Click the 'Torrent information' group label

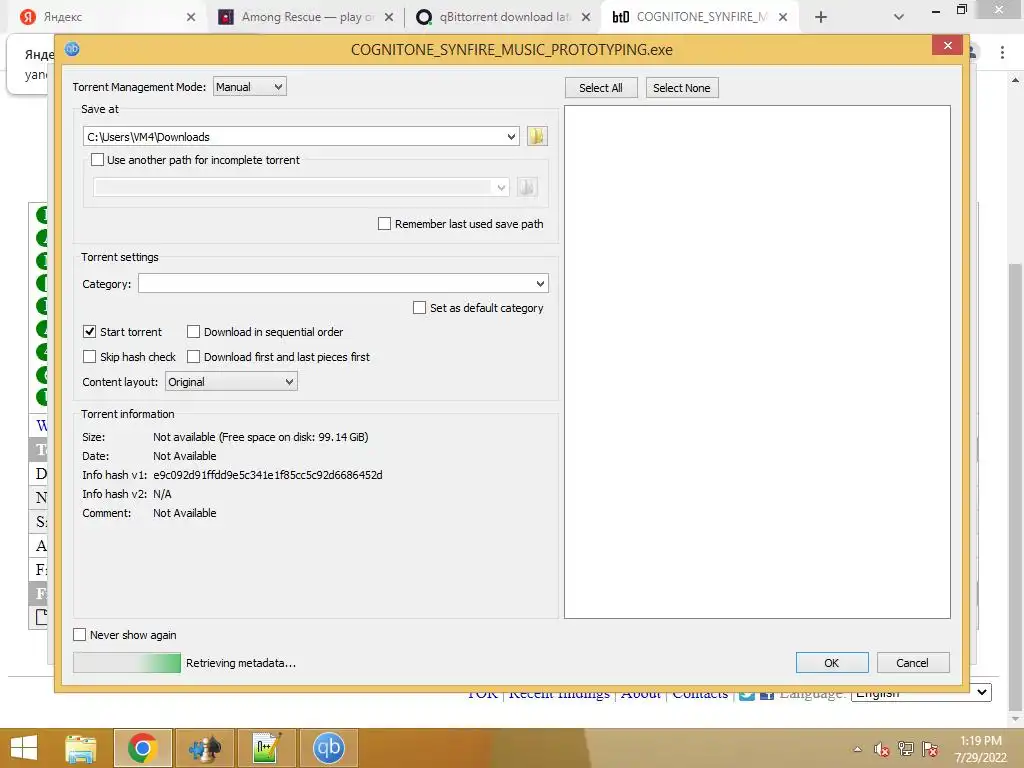click(x=127, y=413)
